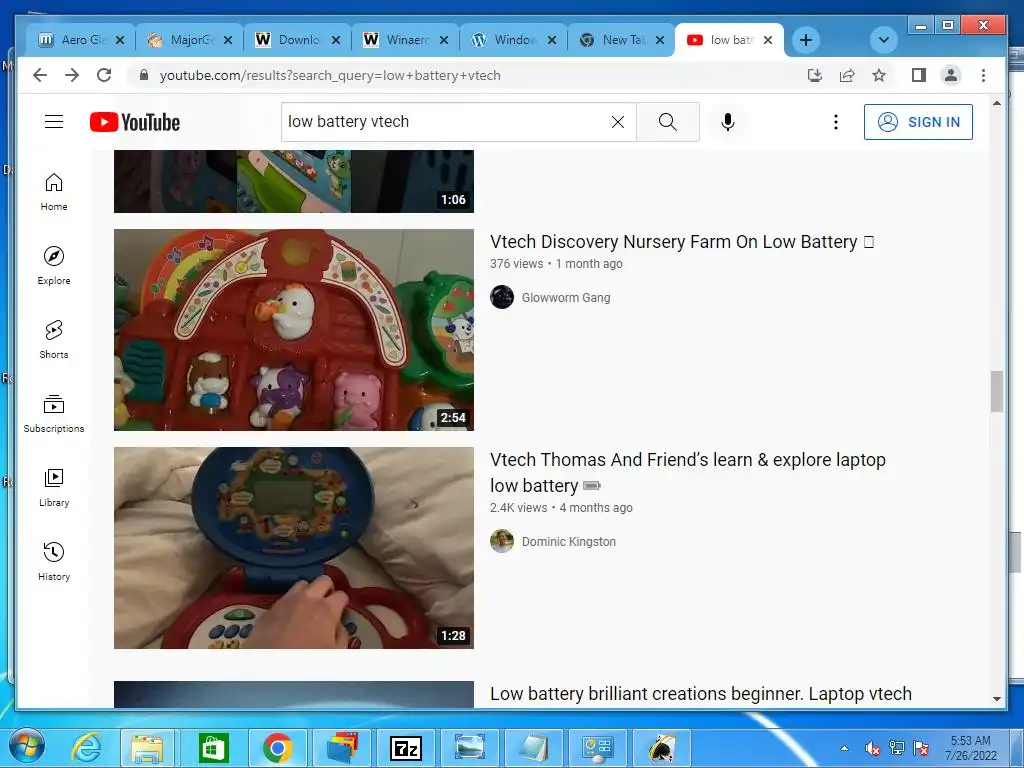Click the SIGN IN button
Viewport: 1024px width, 768px height.
pyautogui.click(x=918, y=122)
